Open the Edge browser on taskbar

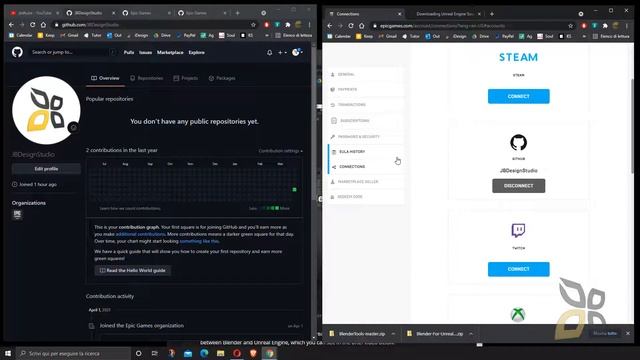[x=204, y=353]
